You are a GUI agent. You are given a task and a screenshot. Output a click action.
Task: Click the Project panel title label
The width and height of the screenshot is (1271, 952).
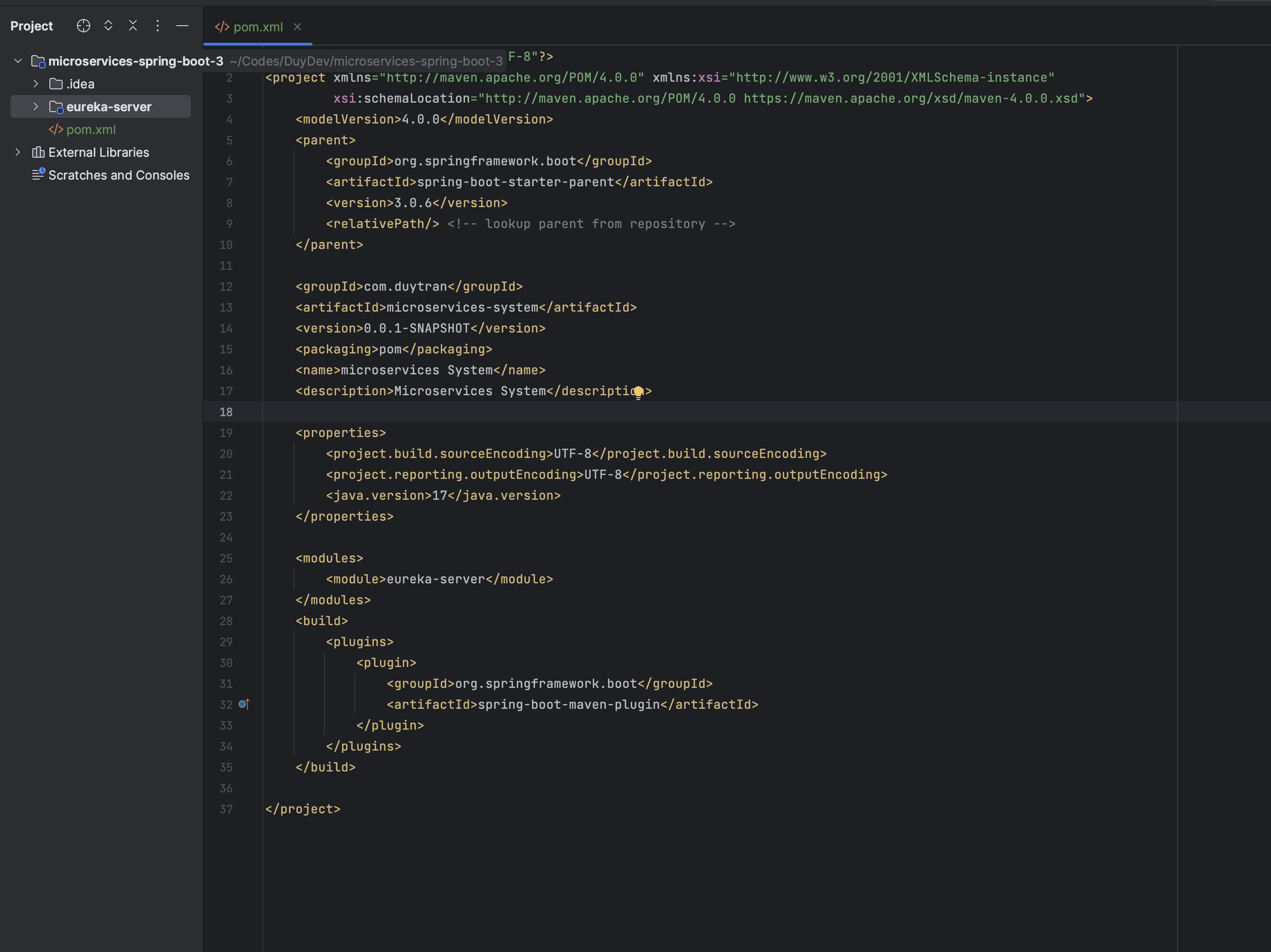coord(31,25)
